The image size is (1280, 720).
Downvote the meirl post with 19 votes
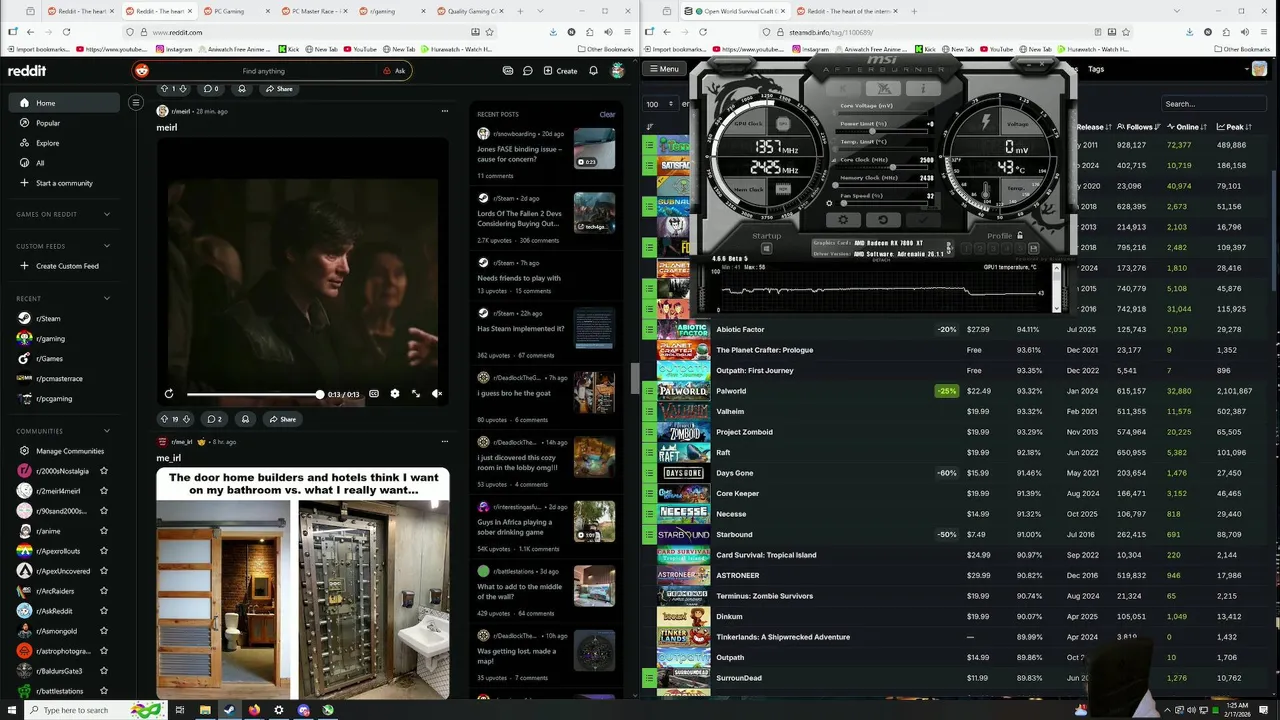(x=186, y=419)
